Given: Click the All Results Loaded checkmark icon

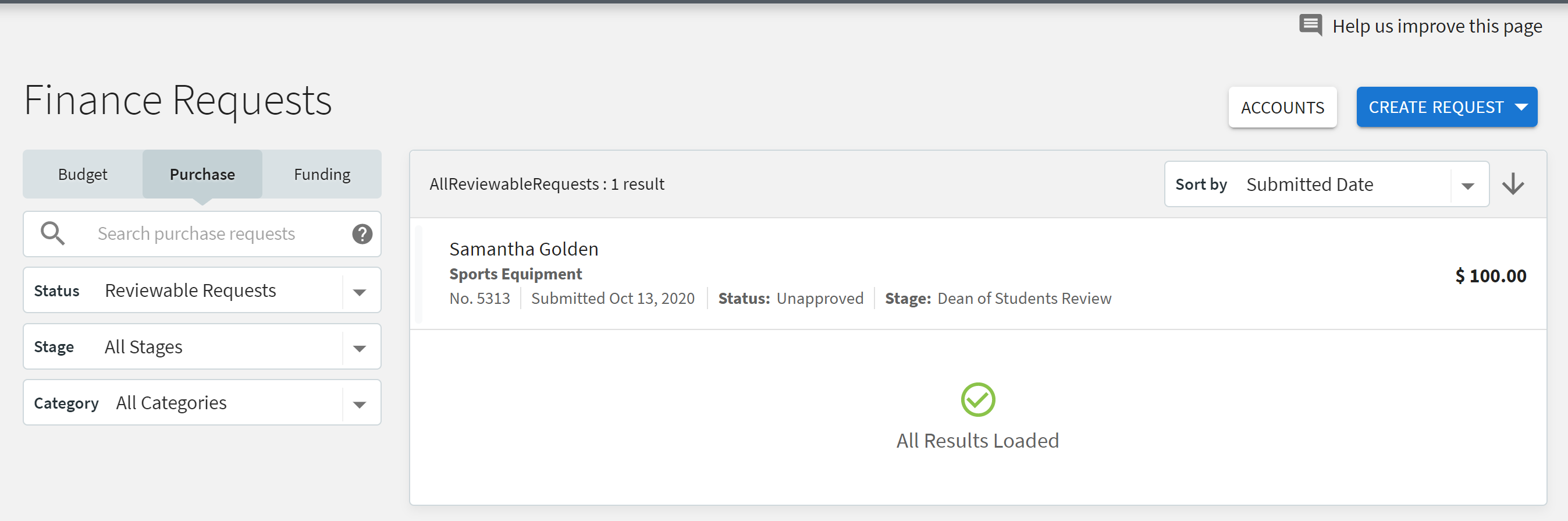Looking at the screenshot, I should pos(977,400).
